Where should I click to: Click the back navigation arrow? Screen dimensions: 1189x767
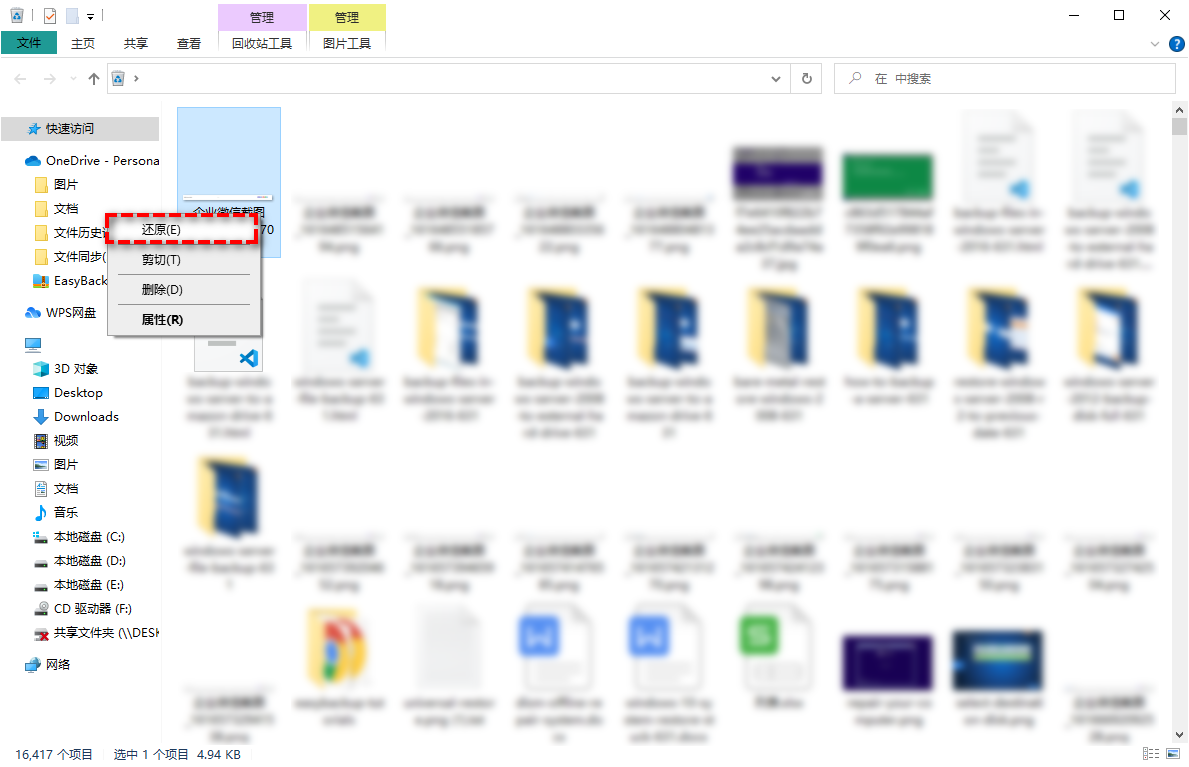pyautogui.click(x=20, y=78)
